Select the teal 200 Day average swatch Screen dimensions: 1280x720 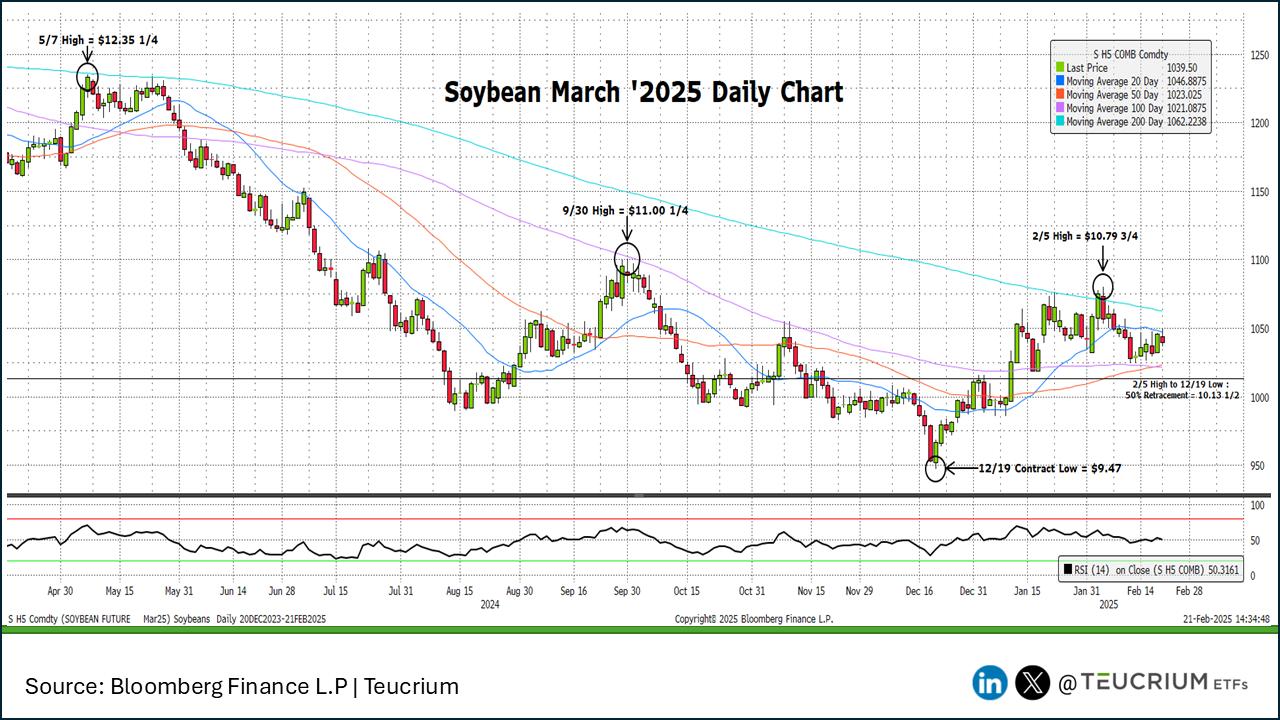[x=1061, y=120]
